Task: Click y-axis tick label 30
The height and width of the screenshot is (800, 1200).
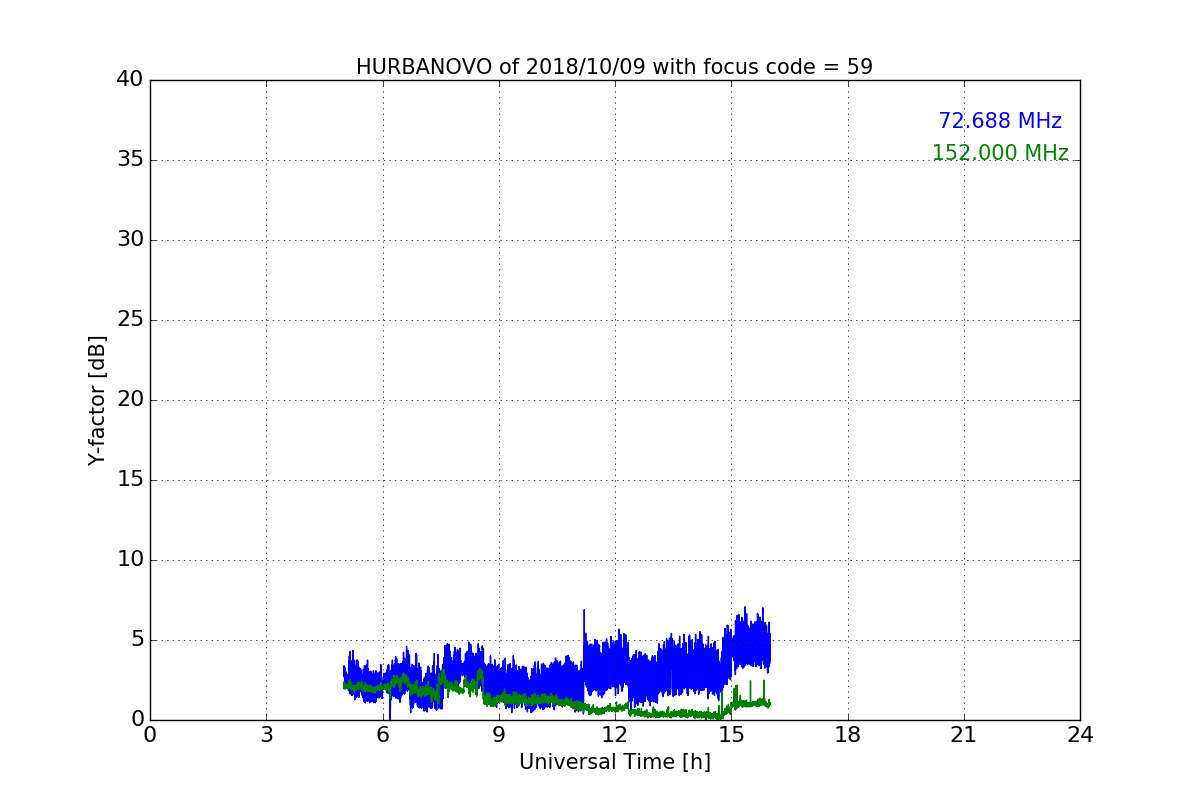Action: click(x=130, y=240)
